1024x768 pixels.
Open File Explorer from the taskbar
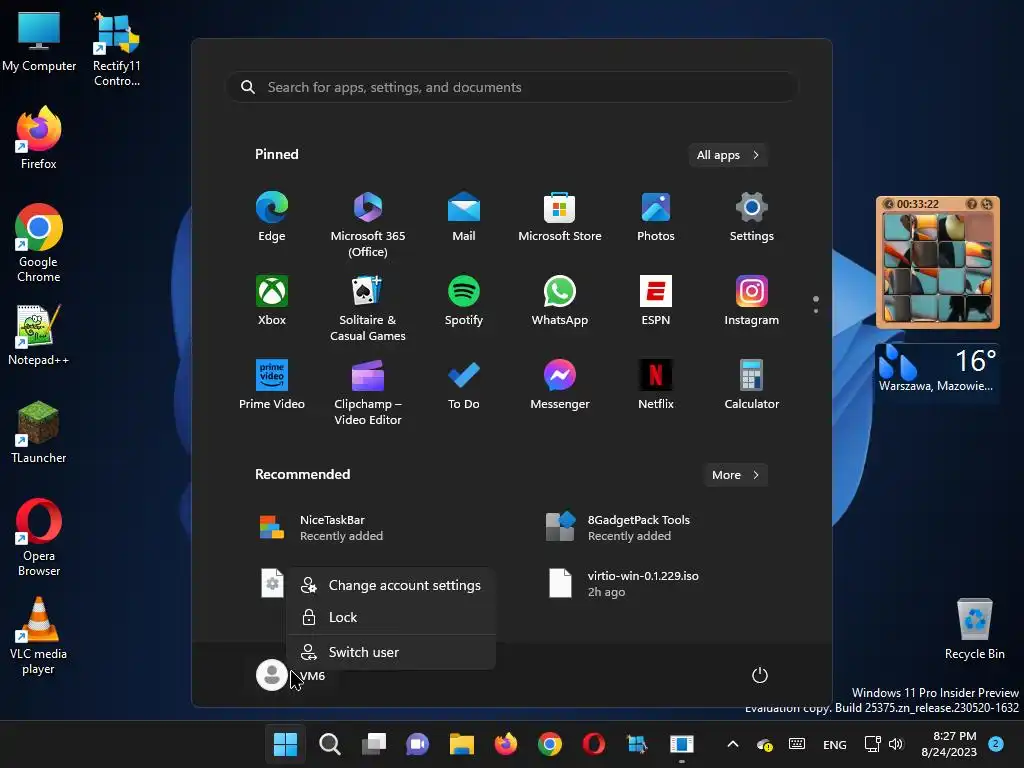pos(462,744)
